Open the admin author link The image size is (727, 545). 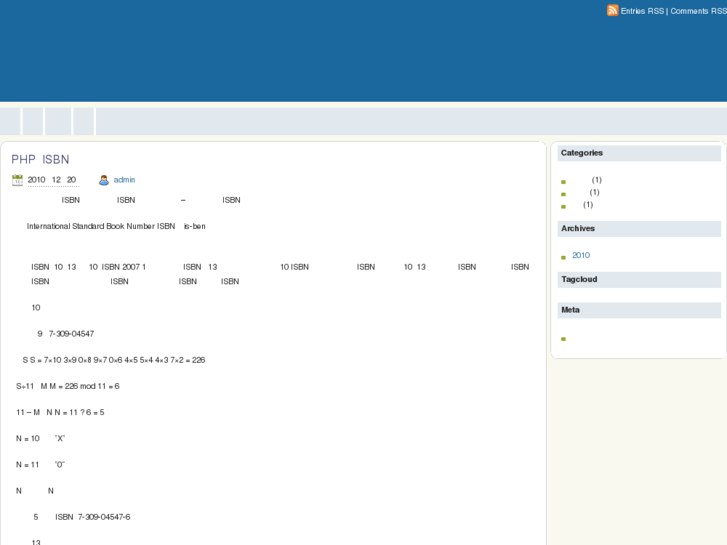click(x=124, y=180)
